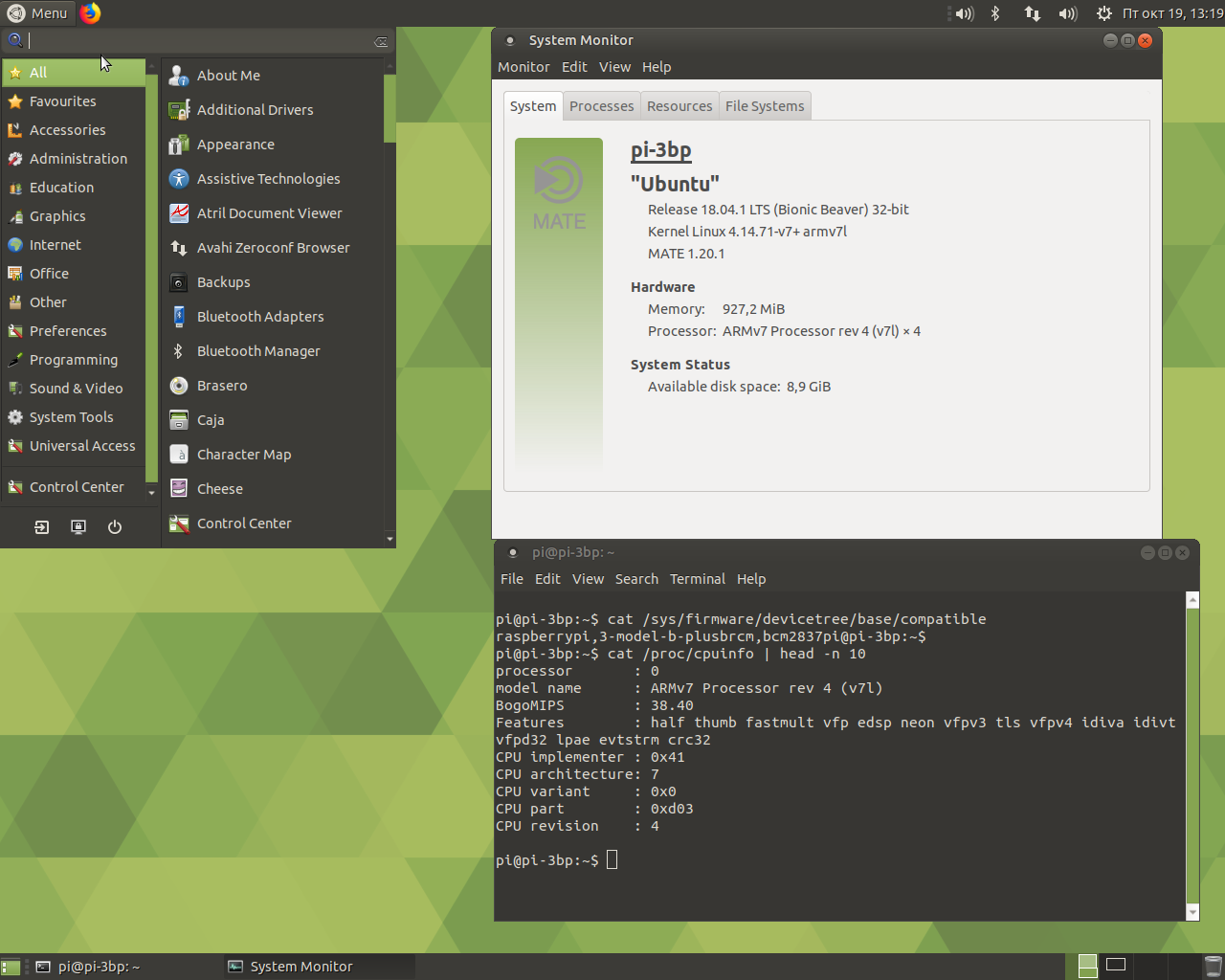Expand the category list scroll-down arrow
This screenshot has height=980, width=1225.
151,493
